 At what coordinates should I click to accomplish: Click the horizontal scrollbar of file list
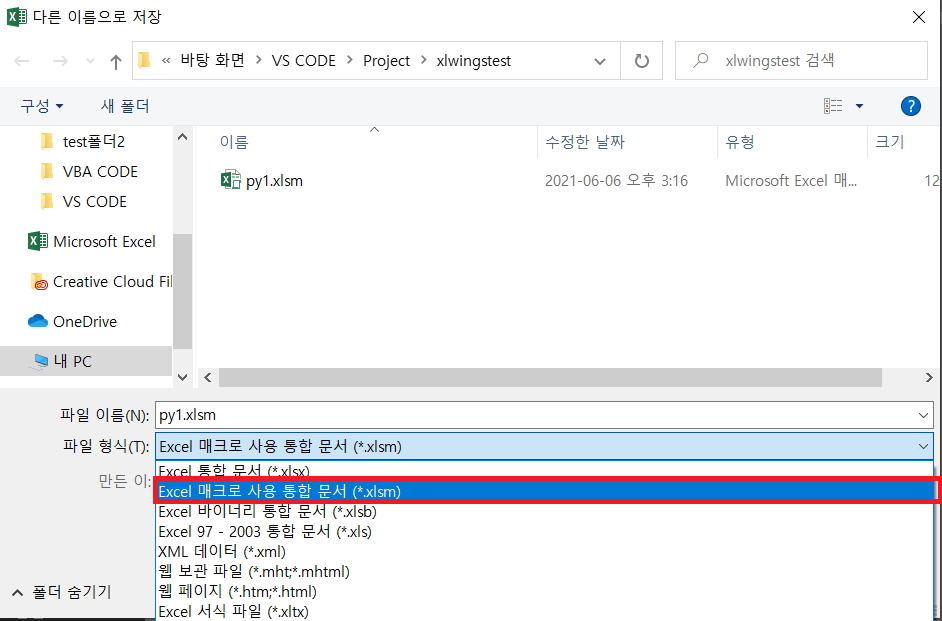(550, 378)
